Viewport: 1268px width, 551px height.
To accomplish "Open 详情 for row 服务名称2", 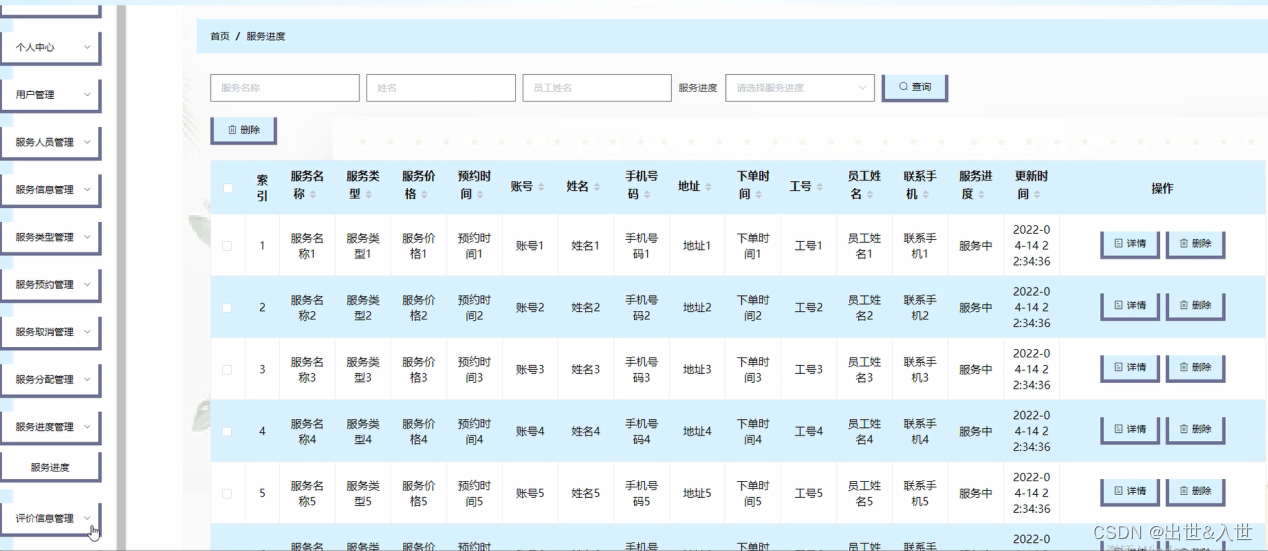I will [1130, 306].
